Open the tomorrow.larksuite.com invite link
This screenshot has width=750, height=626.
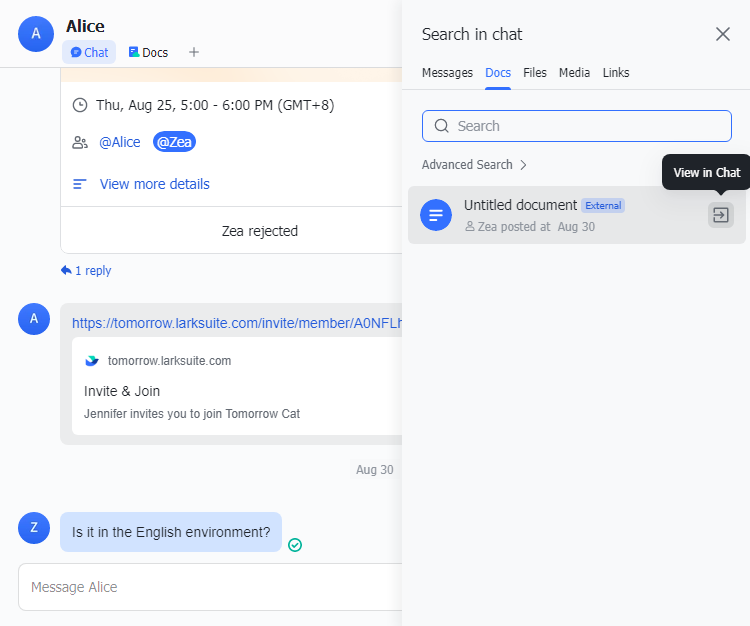click(236, 323)
